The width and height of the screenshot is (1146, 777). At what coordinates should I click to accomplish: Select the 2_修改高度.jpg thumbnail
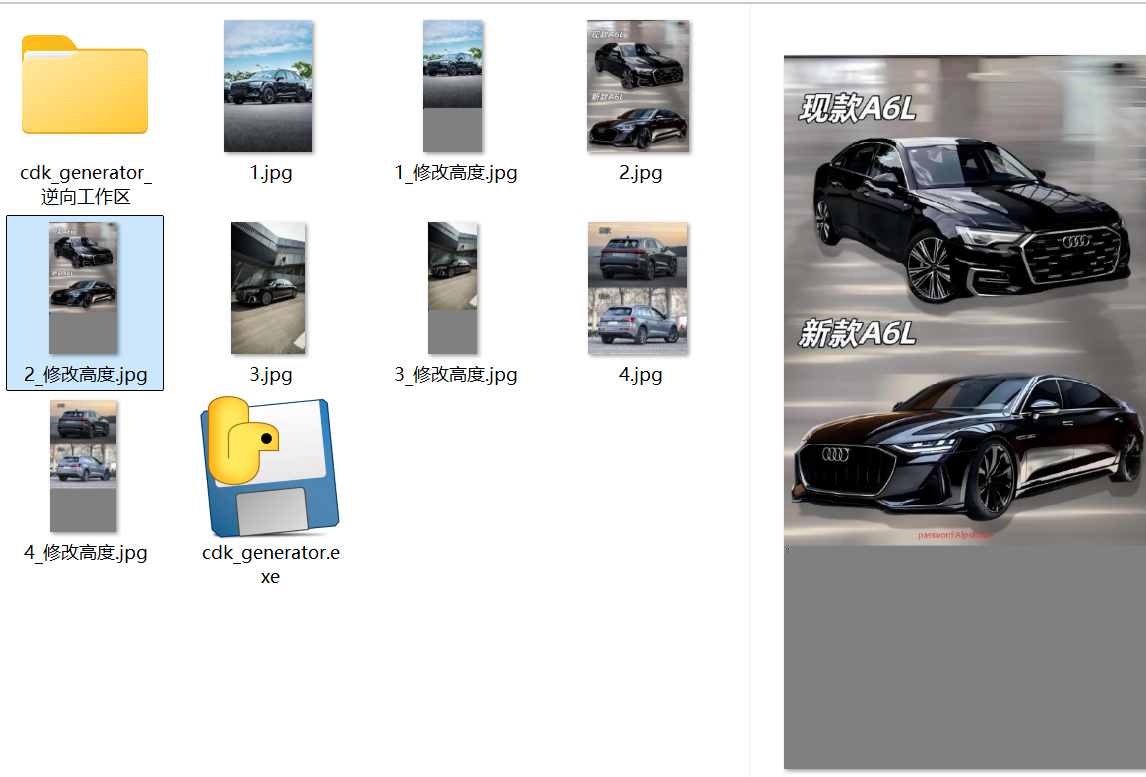83,288
